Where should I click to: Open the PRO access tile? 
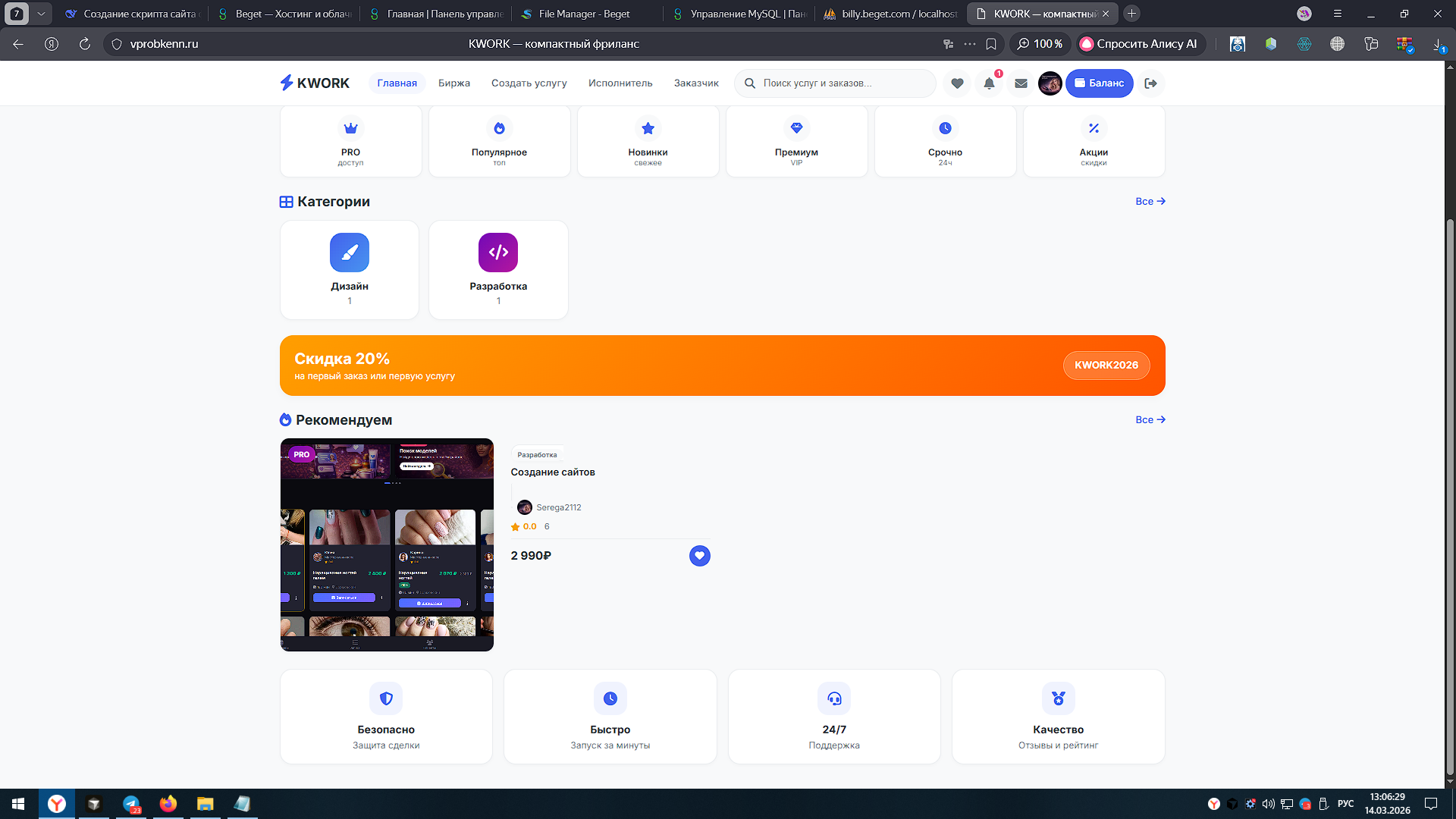[350, 142]
